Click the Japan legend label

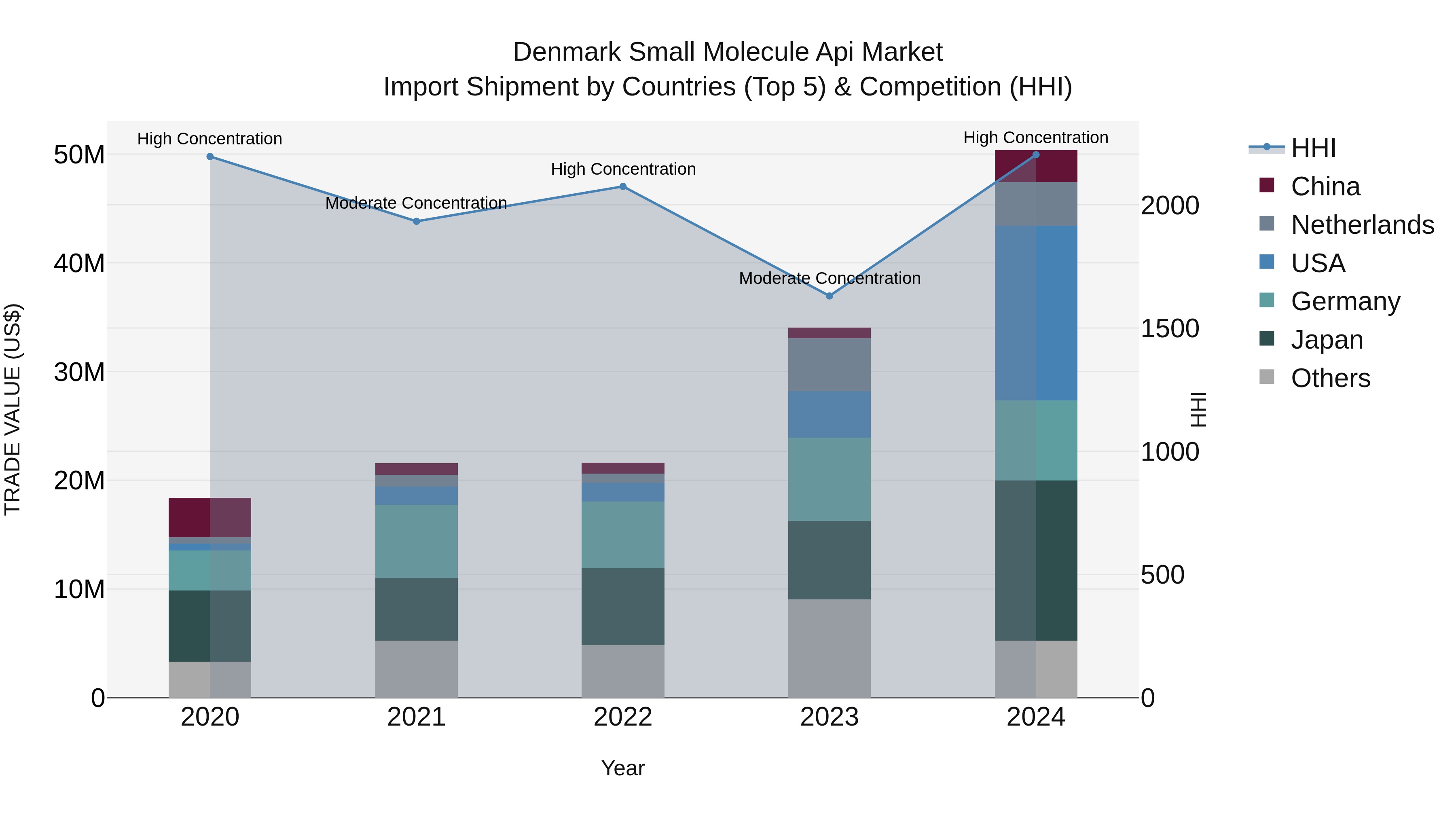(x=1327, y=340)
